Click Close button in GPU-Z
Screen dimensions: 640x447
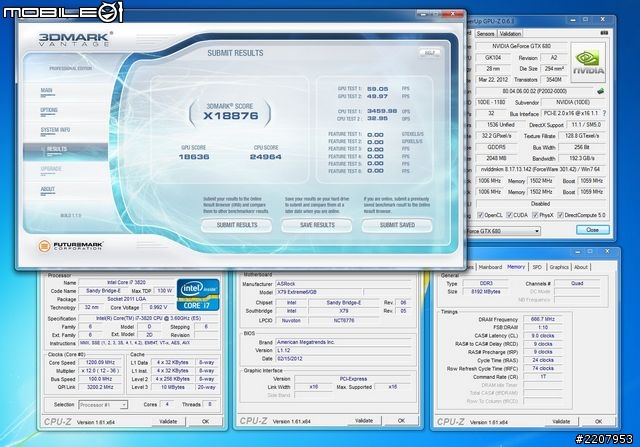pyautogui.click(x=592, y=230)
